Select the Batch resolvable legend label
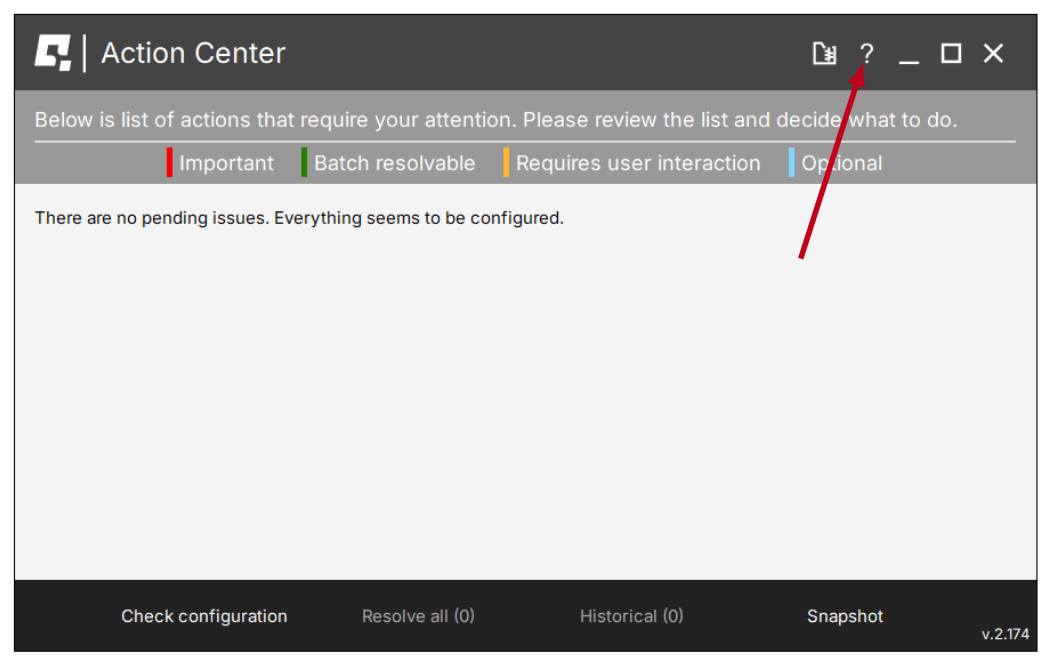 (x=394, y=164)
